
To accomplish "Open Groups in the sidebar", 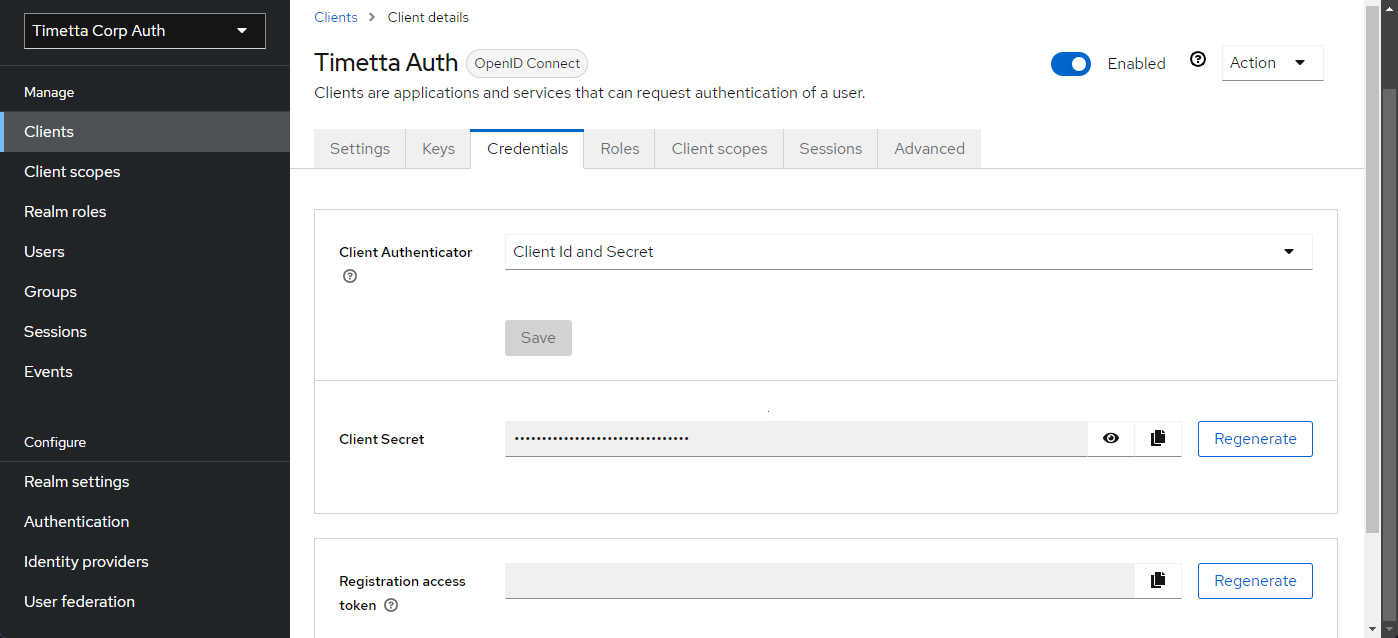I will (x=145, y=292).
